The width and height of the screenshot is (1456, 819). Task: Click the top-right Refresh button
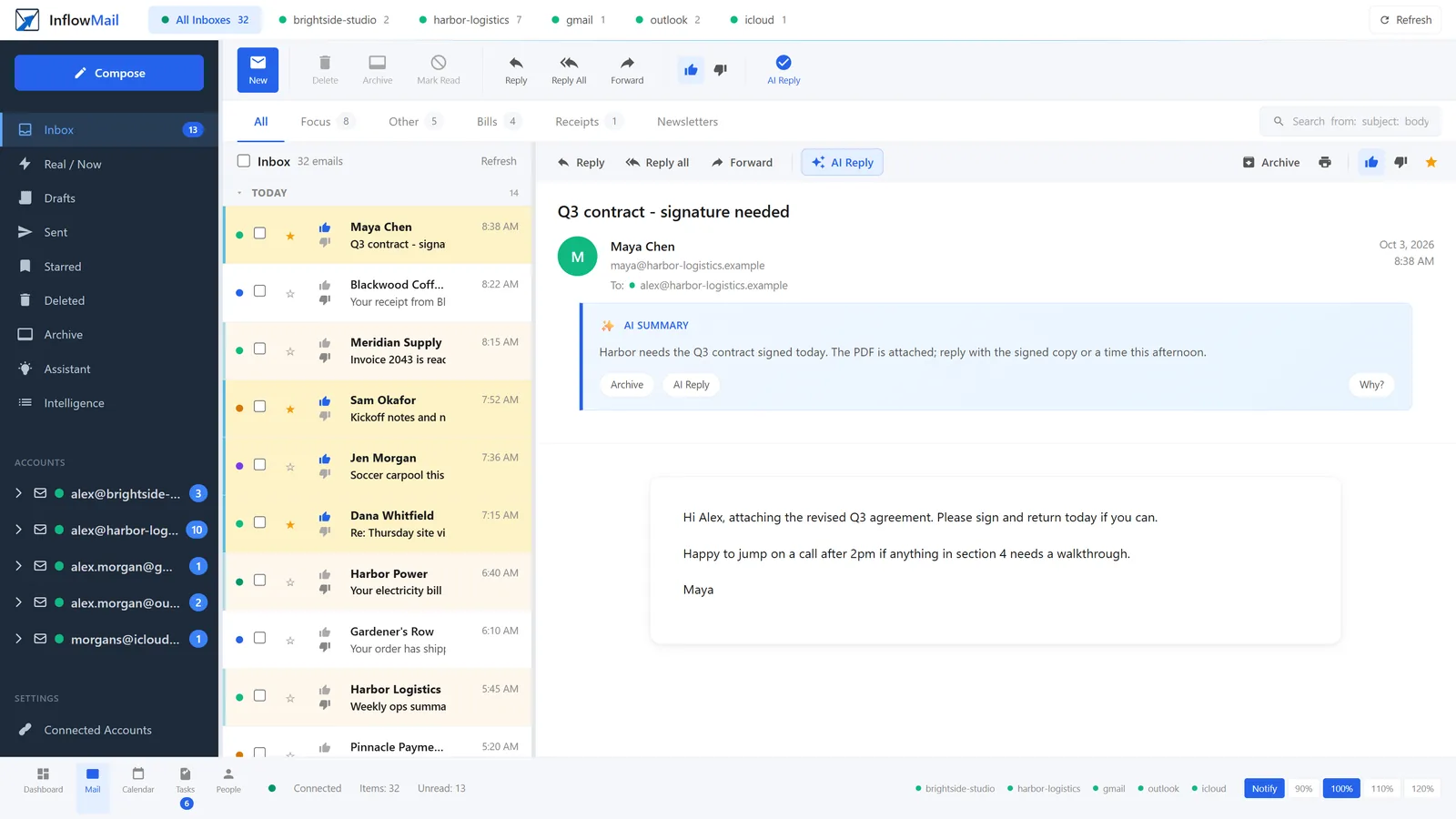[x=1405, y=20]
